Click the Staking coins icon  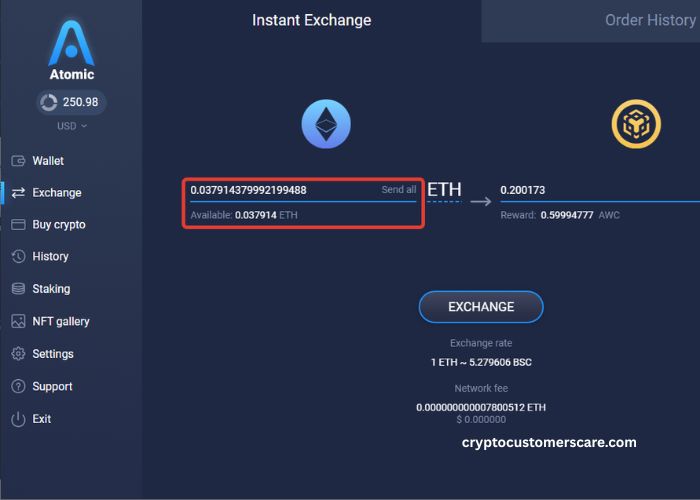pos(18,289)
